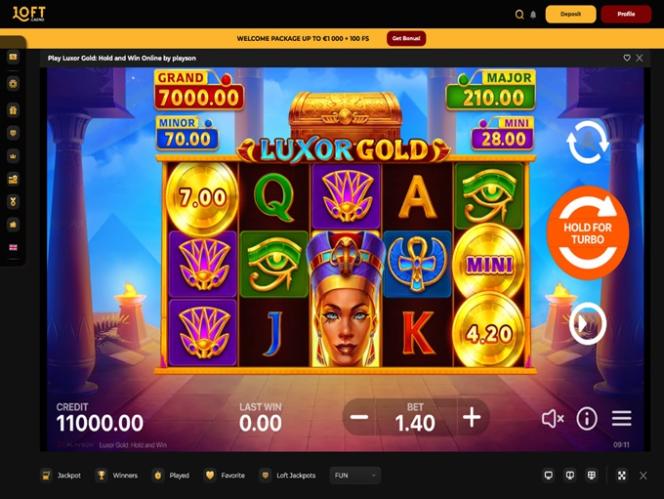This screenshot has height=499, width=664.
Task: Toggle the fullscreen icon in the bottom bar
Action: (622, 475)
